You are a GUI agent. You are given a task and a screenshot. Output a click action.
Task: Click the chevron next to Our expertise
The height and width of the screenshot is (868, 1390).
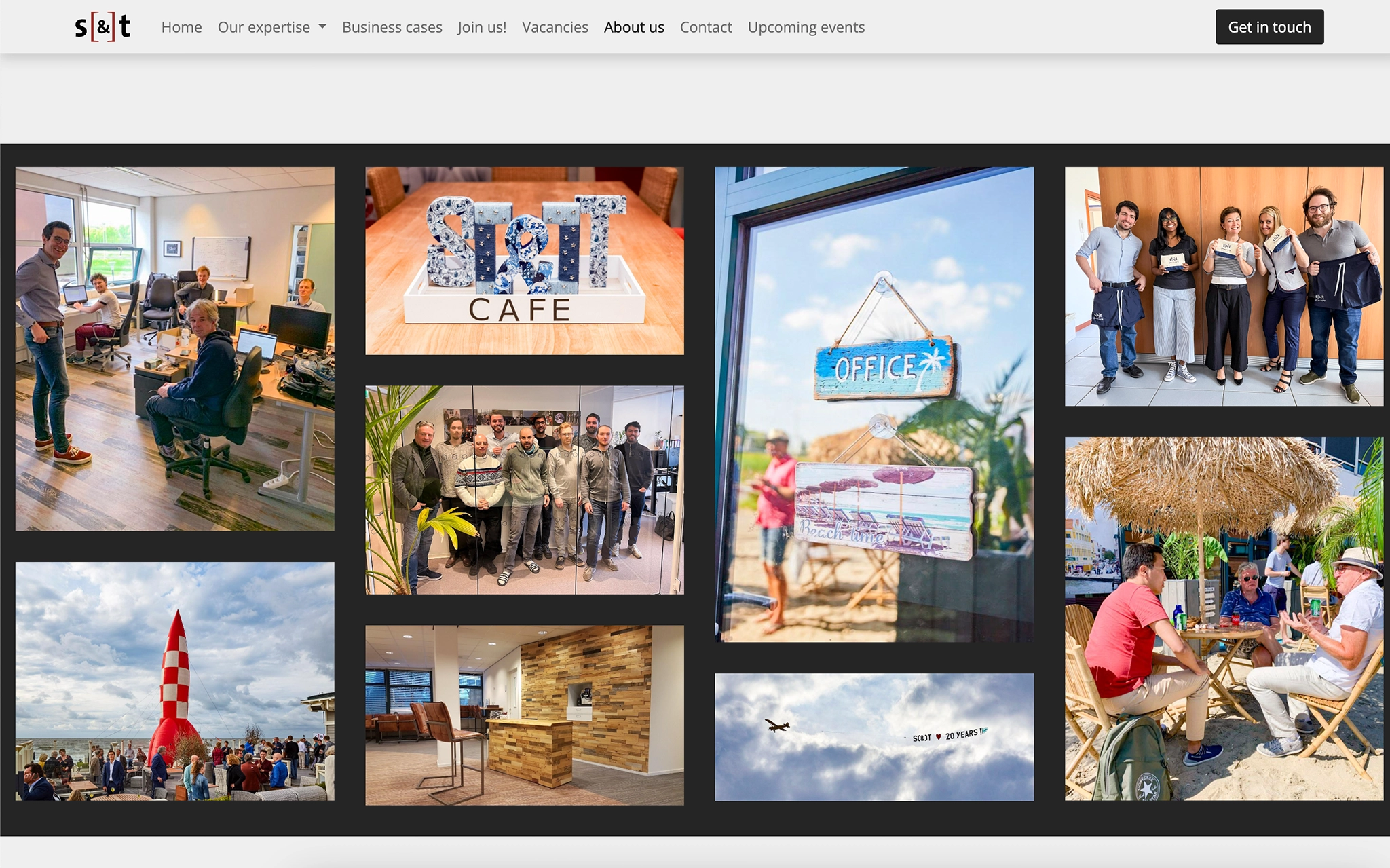pyautogui.click(x=322, y=27)
